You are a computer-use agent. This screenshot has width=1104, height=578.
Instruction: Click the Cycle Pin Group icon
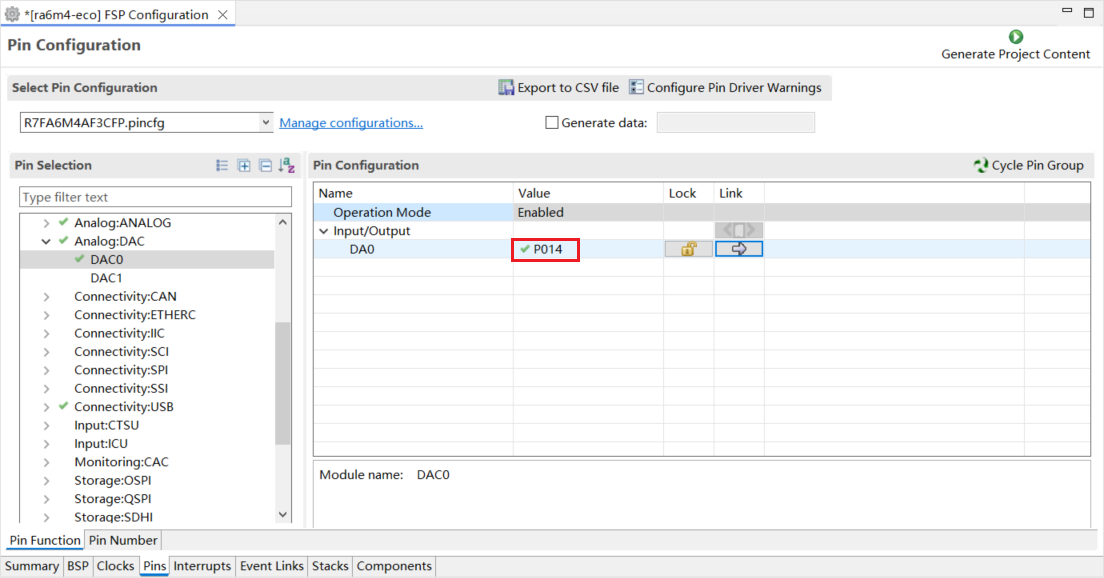coord(980,165)
